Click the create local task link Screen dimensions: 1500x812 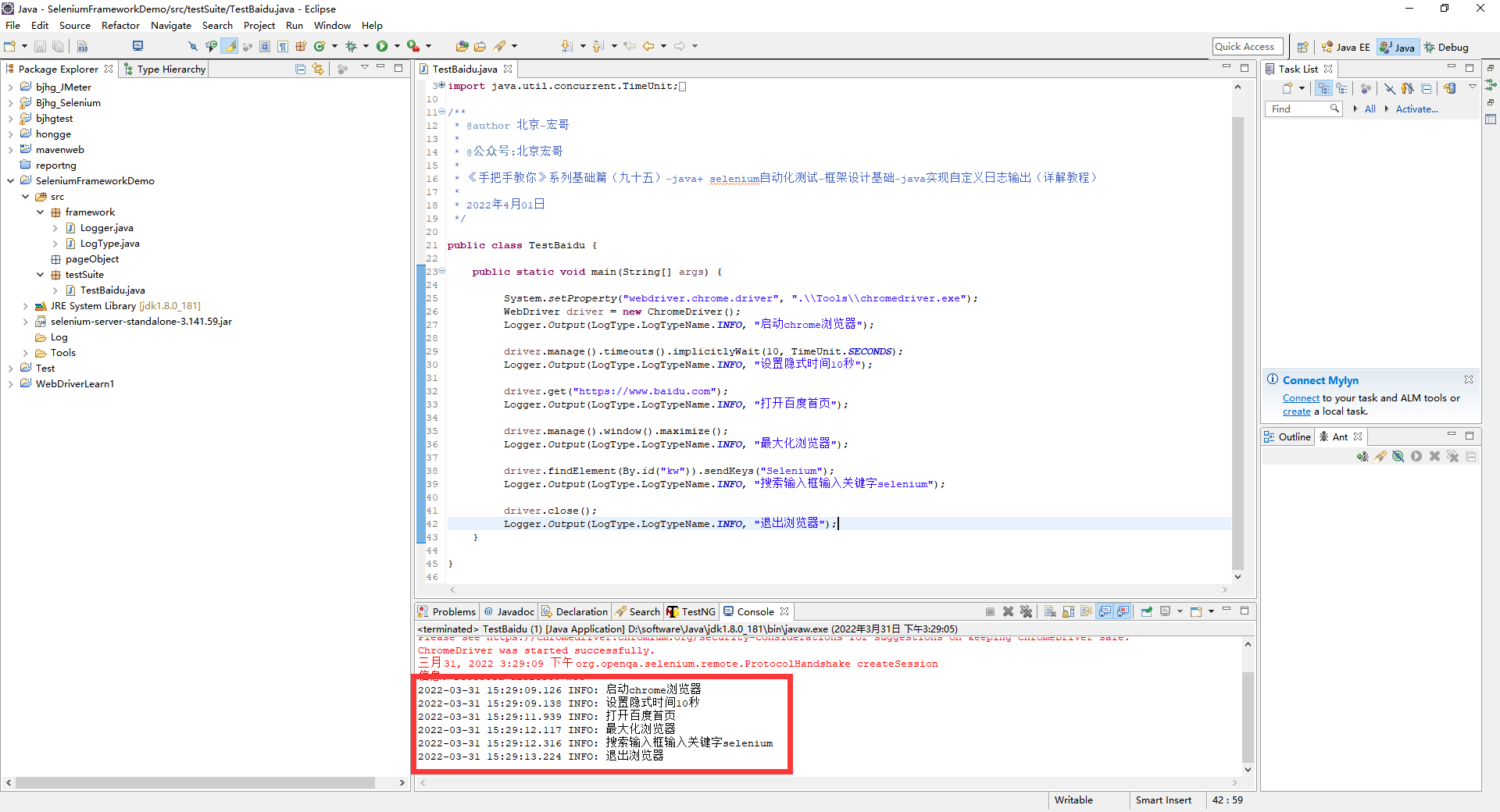pos(1297,411)
